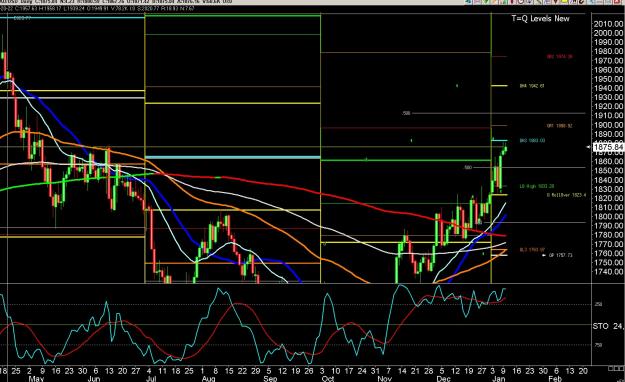Select the LQ High 1833 level label
625x382 pixels.
(537, 186)
